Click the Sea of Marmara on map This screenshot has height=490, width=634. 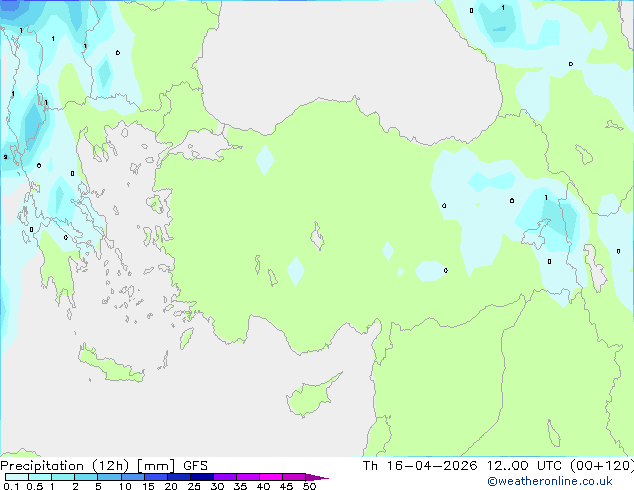tap(206, 145)
